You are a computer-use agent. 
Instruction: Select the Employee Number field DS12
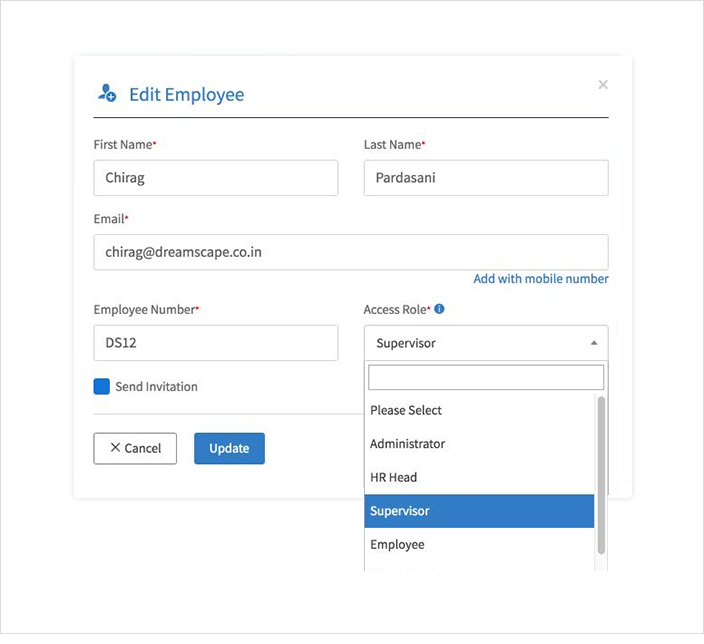pos(215,343)
